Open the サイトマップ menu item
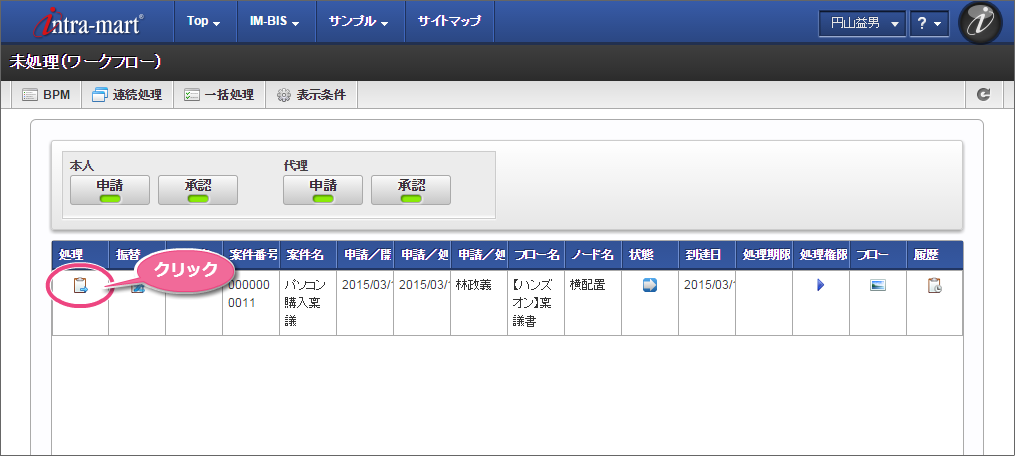 (449, 21)
